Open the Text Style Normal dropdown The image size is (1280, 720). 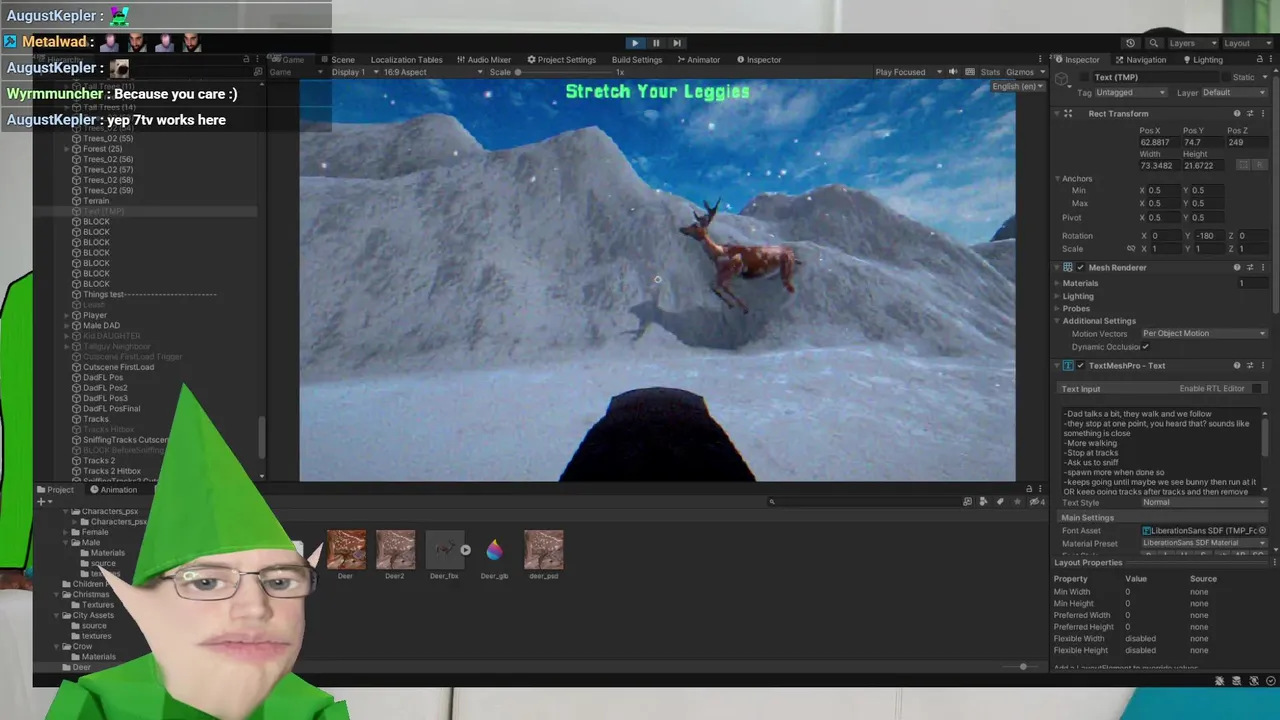(x=1204, y=502)
